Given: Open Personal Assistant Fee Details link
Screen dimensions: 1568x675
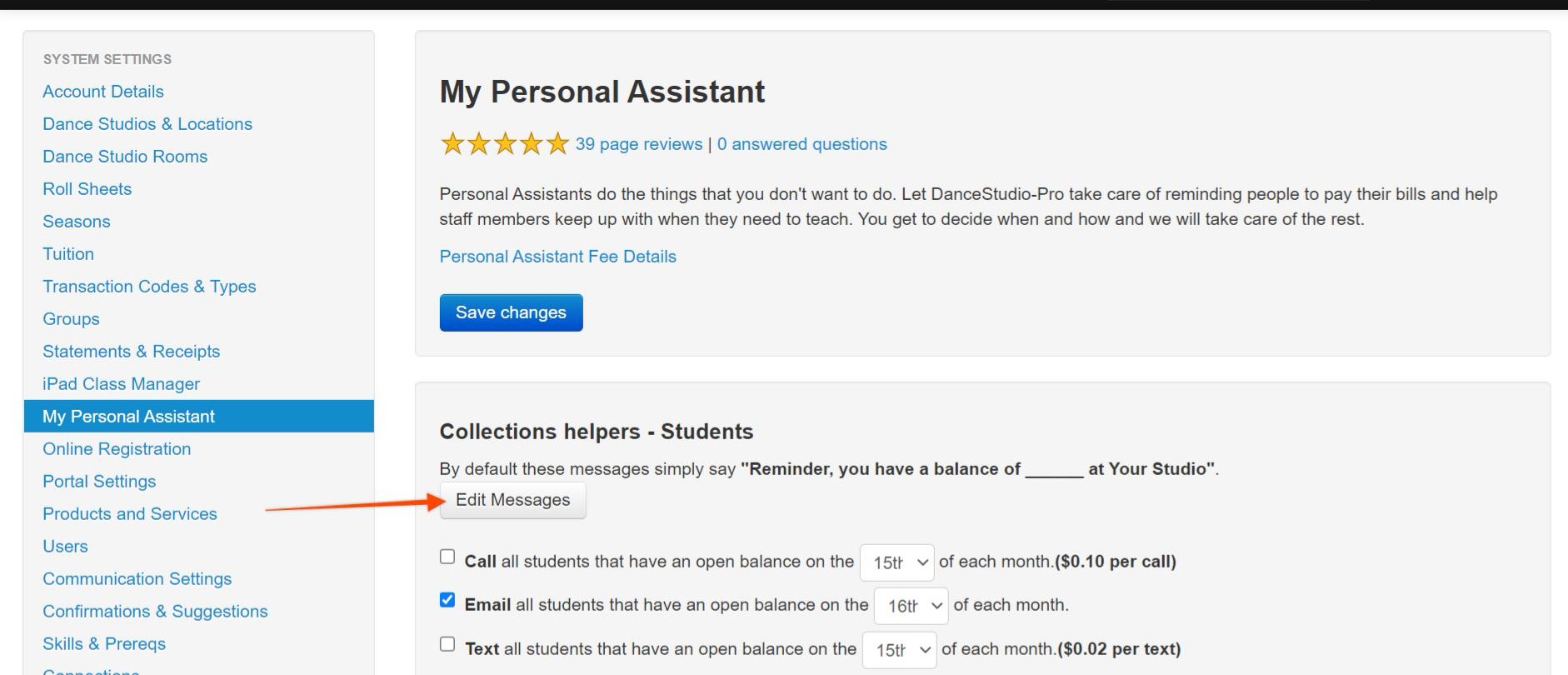Looking at the screenshot, I should point(557,257).
